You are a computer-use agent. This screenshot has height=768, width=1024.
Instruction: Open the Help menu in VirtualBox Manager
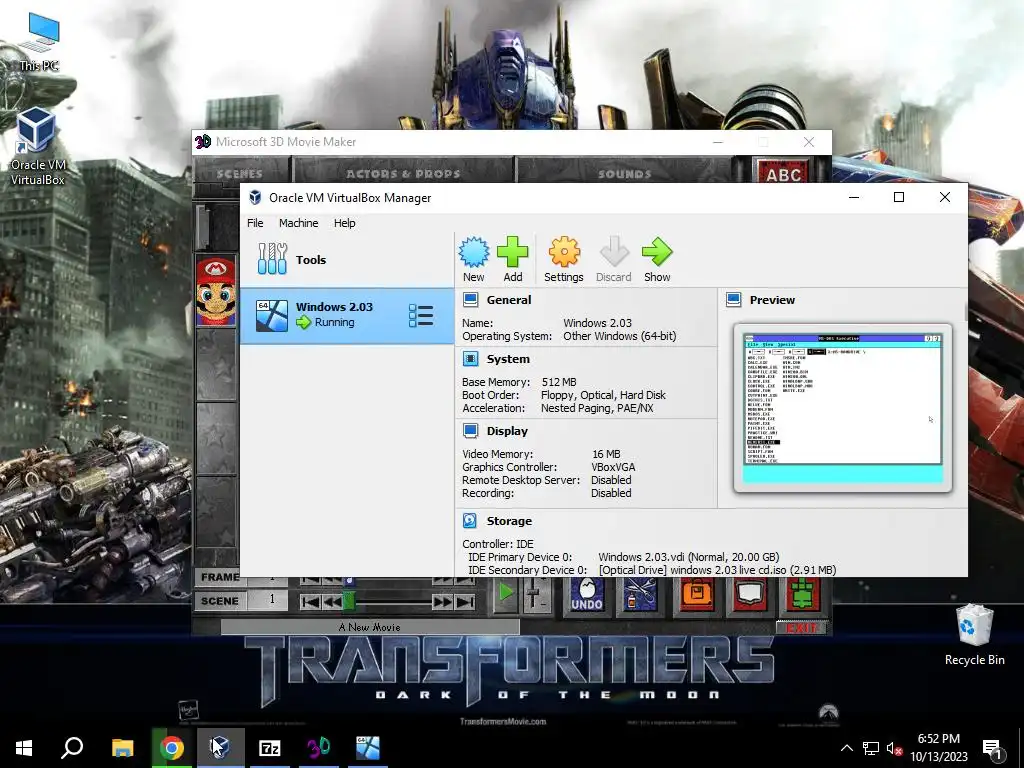[344, 223]
